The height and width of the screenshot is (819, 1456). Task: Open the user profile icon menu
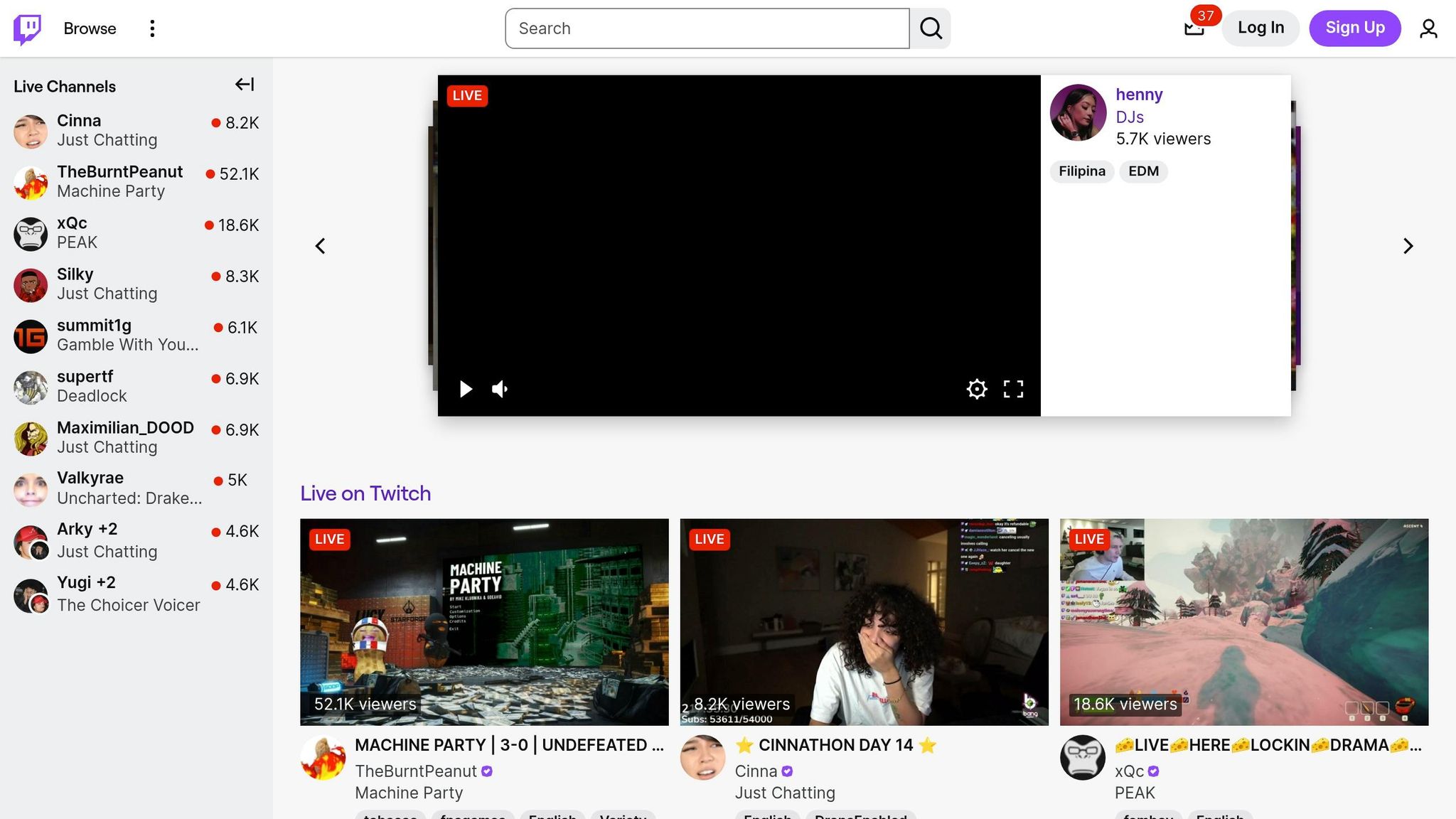pyautogui.click(x=1428, y=28)
